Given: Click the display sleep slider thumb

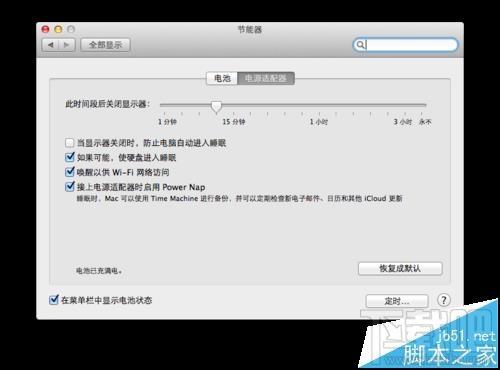Looking at the screenshot, I should pos(216,107).
